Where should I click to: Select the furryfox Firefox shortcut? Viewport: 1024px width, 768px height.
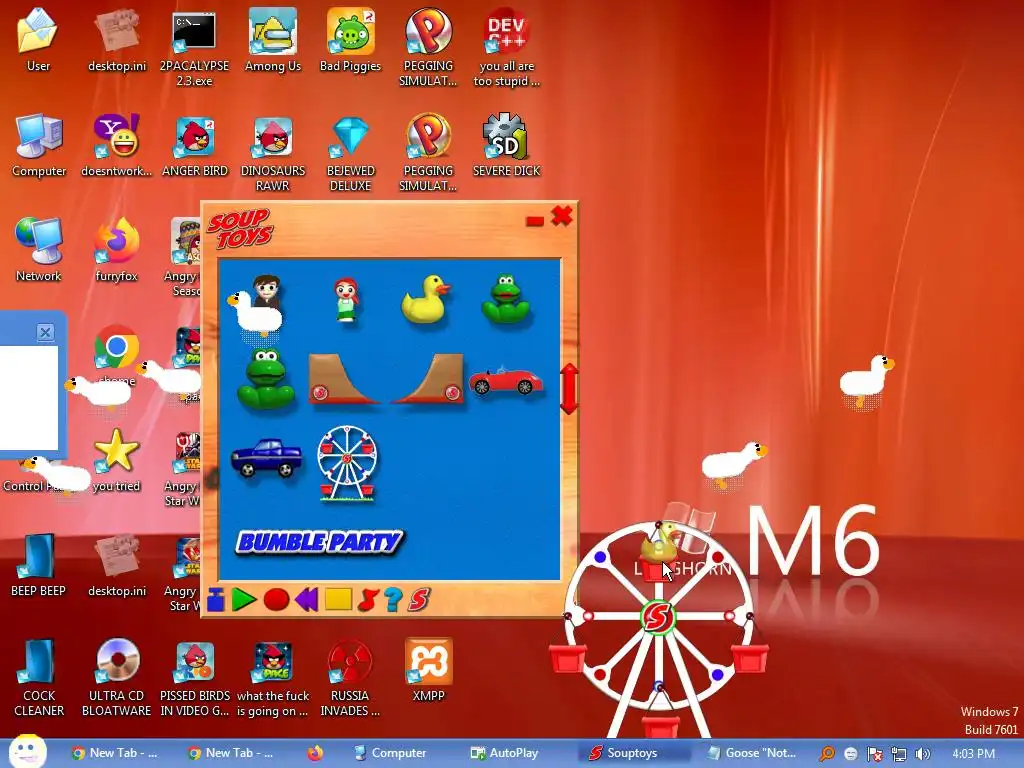point(116,249)
